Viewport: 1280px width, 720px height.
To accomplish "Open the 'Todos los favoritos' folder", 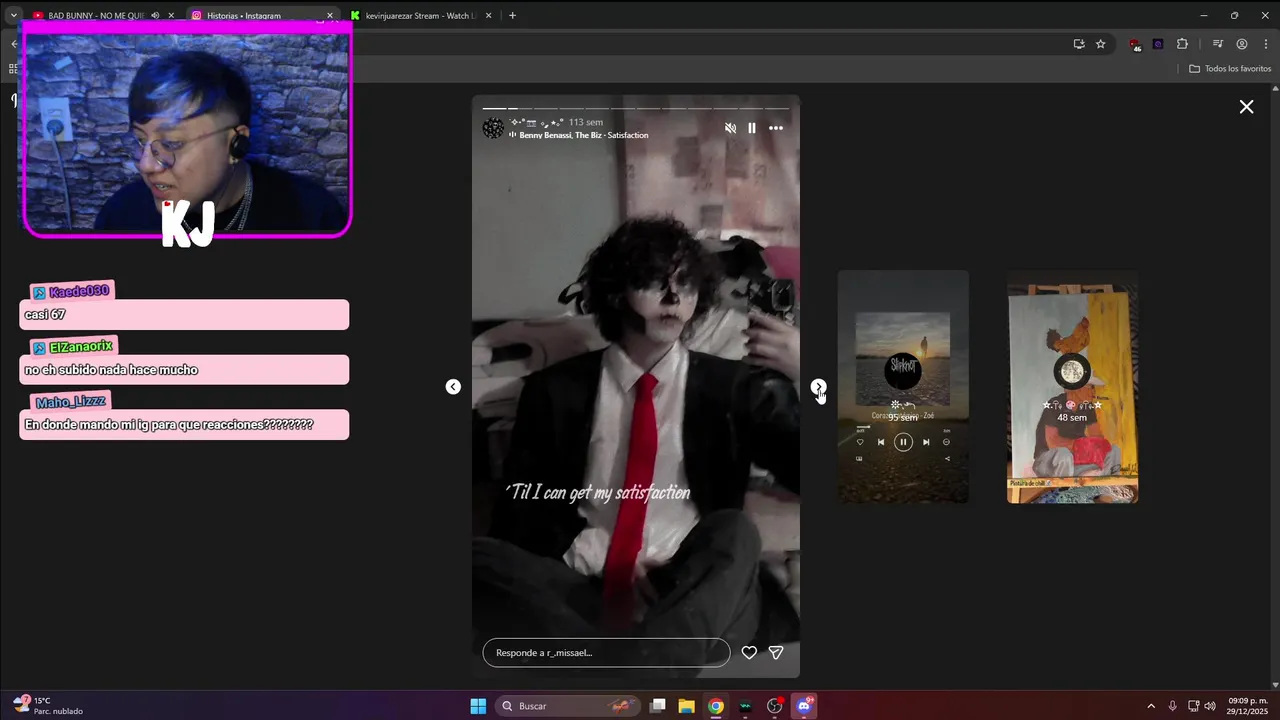I will click(x=1230, y=68).
